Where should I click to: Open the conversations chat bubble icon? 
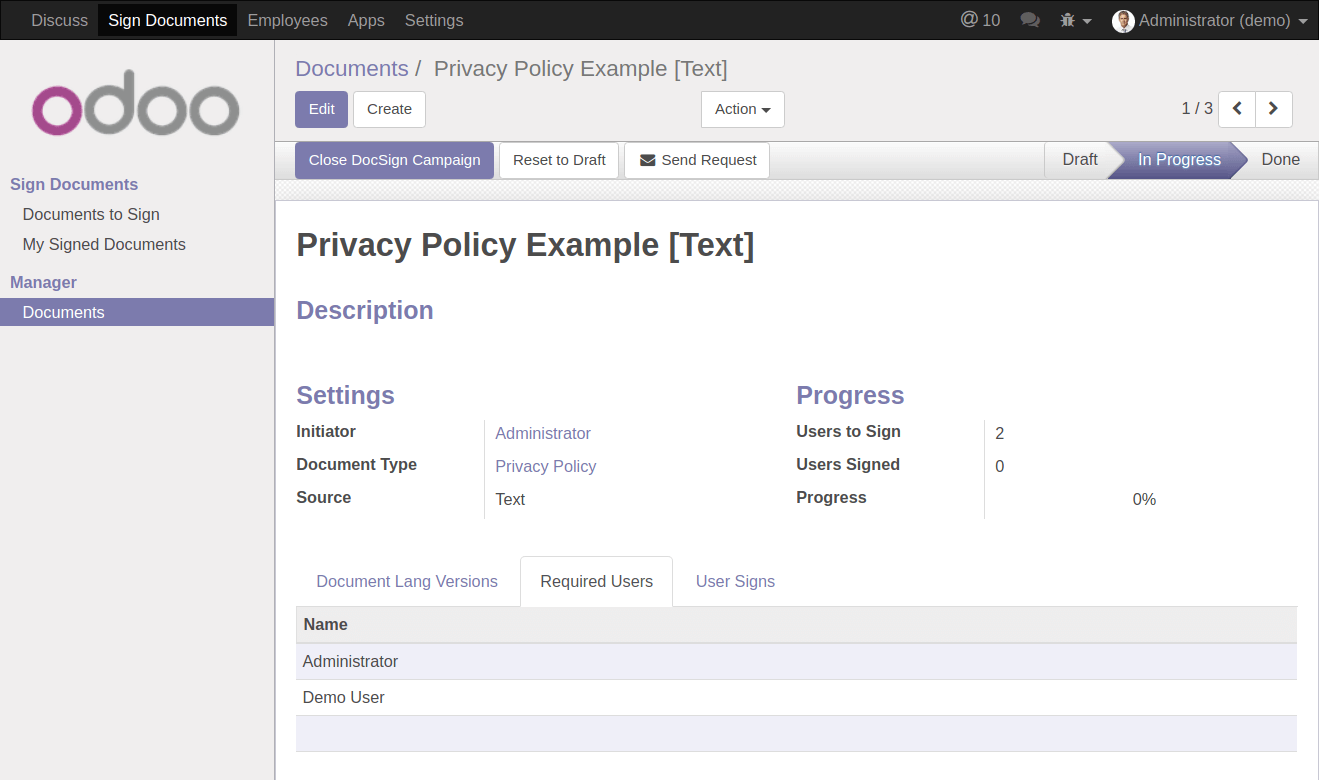[1030, 20]
